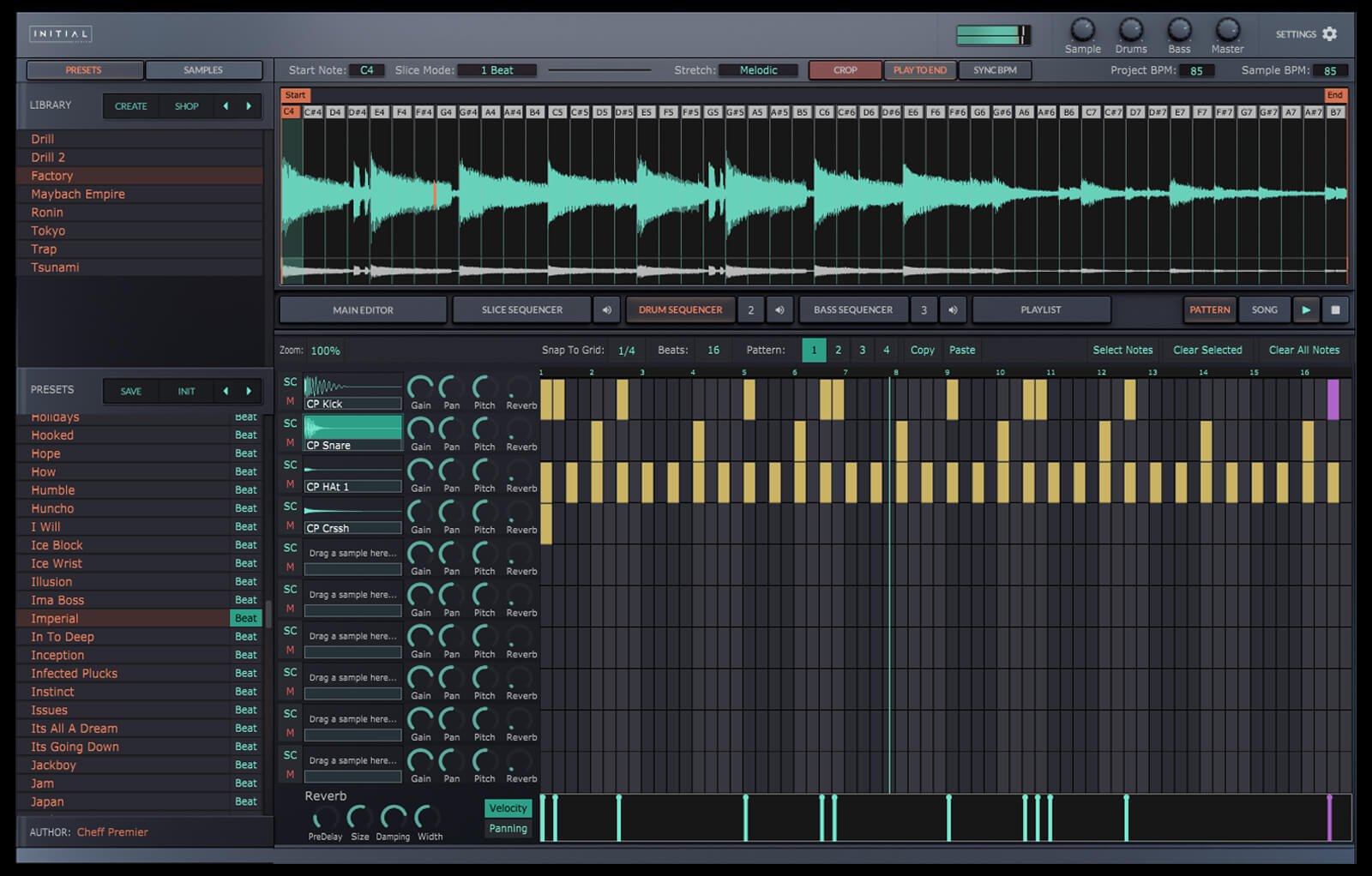The image size is (1372, 876).
Task: Switch to the Samples tab
Action: coord(203,70)
